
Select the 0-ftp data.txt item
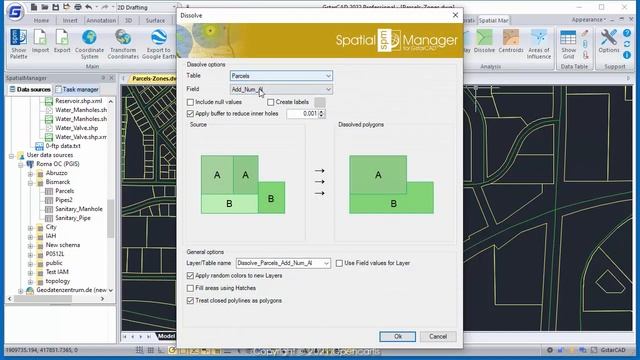tap(58, 146)
